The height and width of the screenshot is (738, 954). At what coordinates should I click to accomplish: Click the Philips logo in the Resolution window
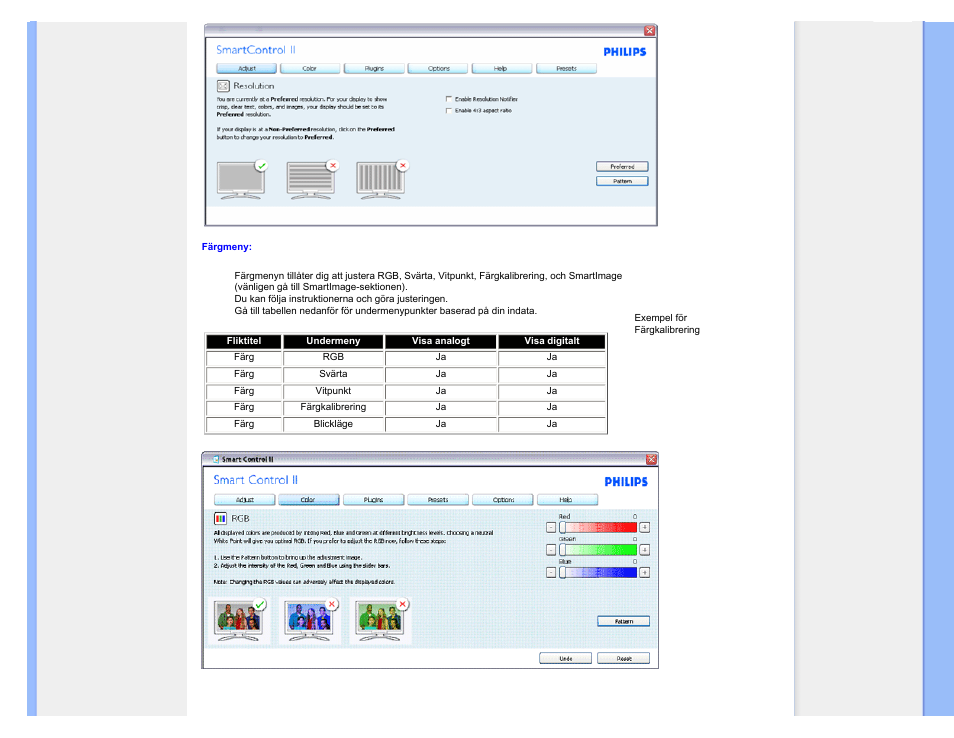coord(625,52)
